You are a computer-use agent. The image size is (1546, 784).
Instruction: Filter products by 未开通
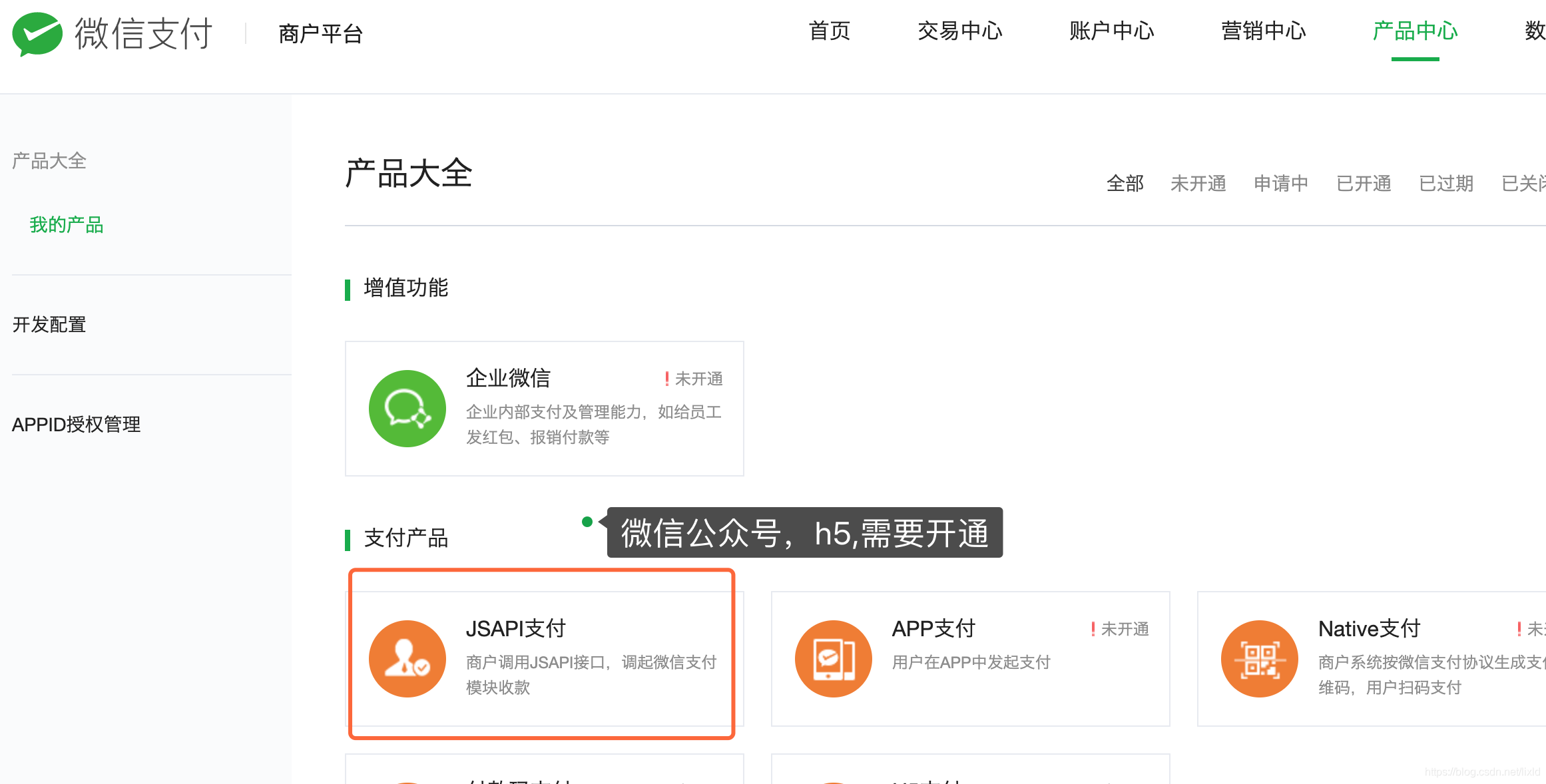click(x=1198, y=183)
